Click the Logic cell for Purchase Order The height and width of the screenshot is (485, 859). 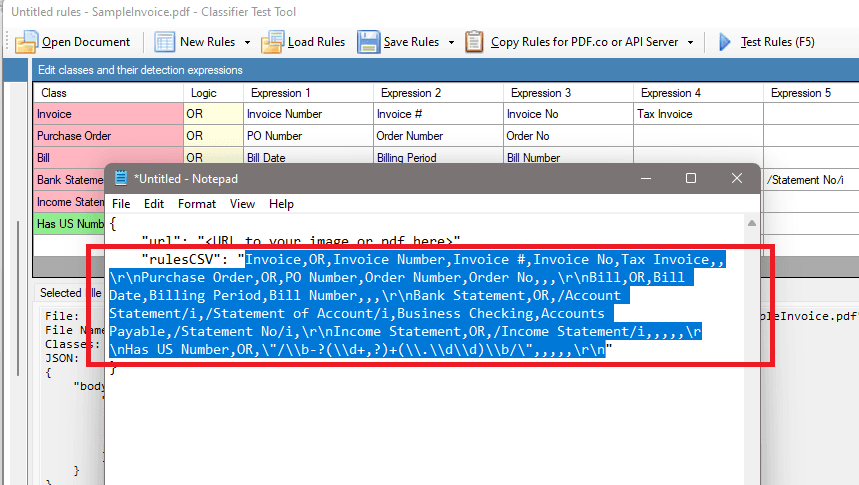coord(212,136)
